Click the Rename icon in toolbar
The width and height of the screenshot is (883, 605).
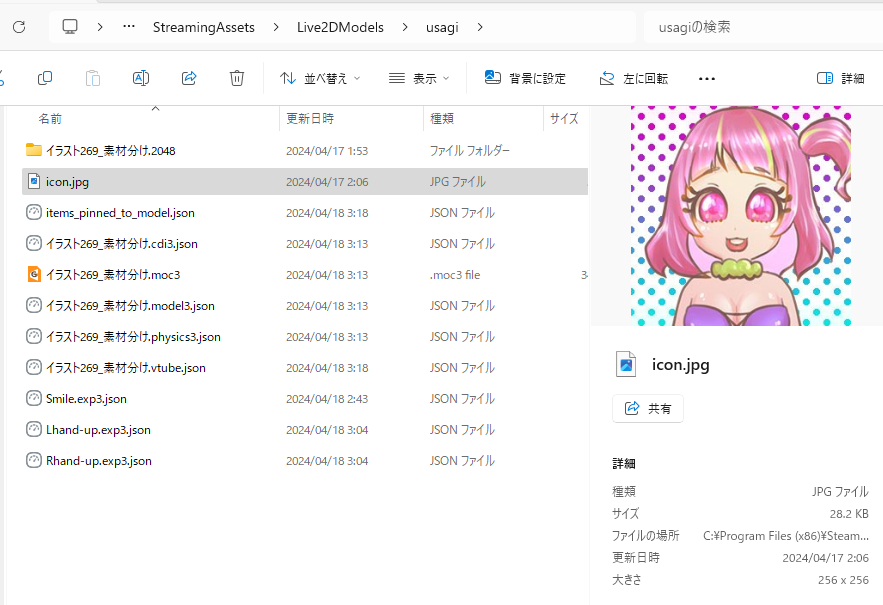pos(141,78)
